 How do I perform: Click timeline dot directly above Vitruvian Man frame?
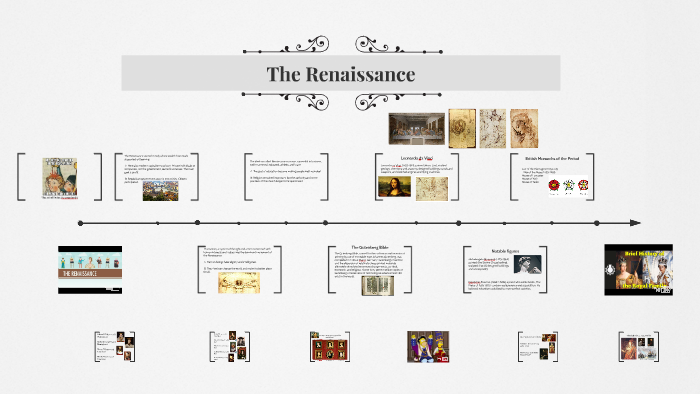[239, 223]
